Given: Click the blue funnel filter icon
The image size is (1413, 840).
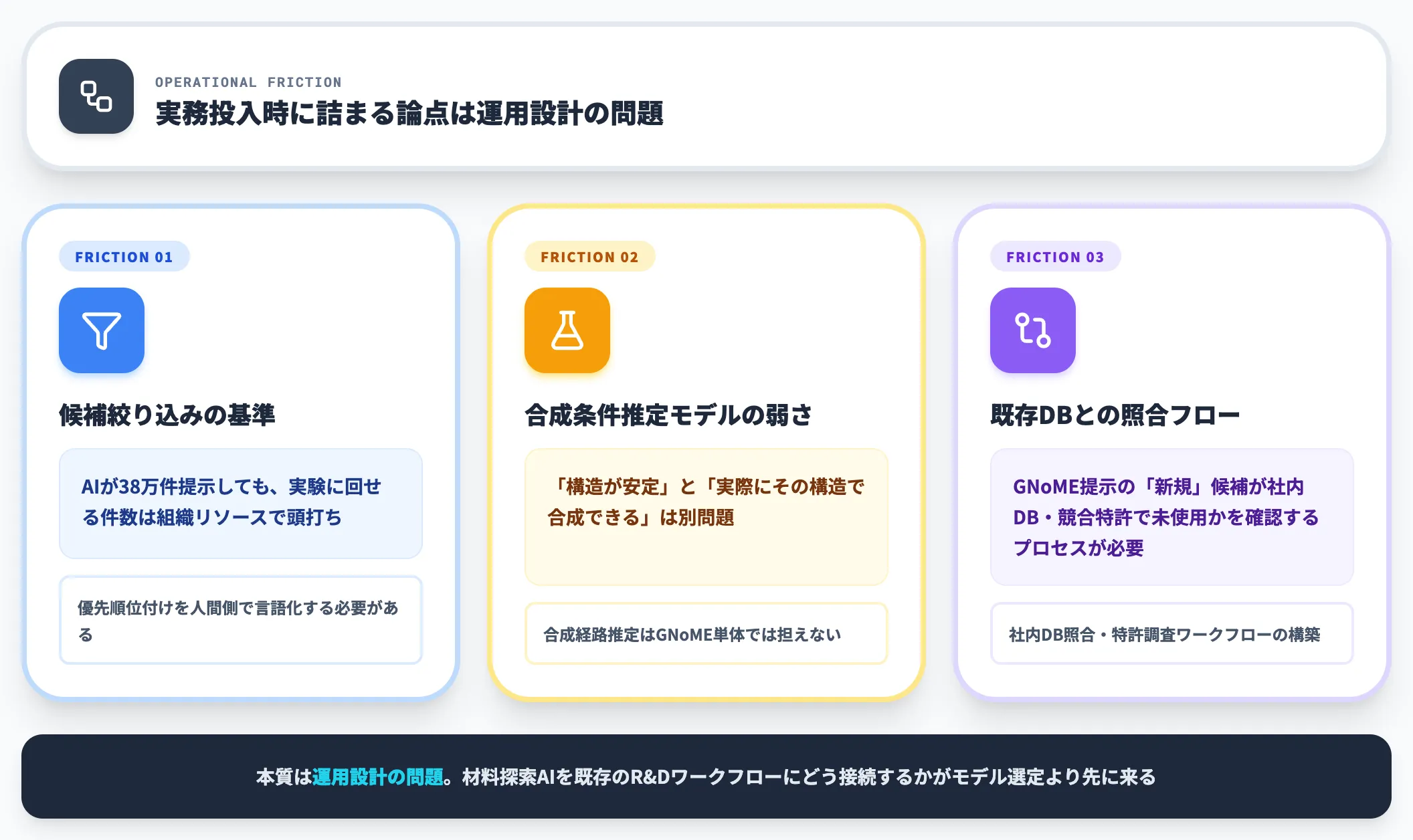Looking at the screenshot, I should click(x=102, y=330).
